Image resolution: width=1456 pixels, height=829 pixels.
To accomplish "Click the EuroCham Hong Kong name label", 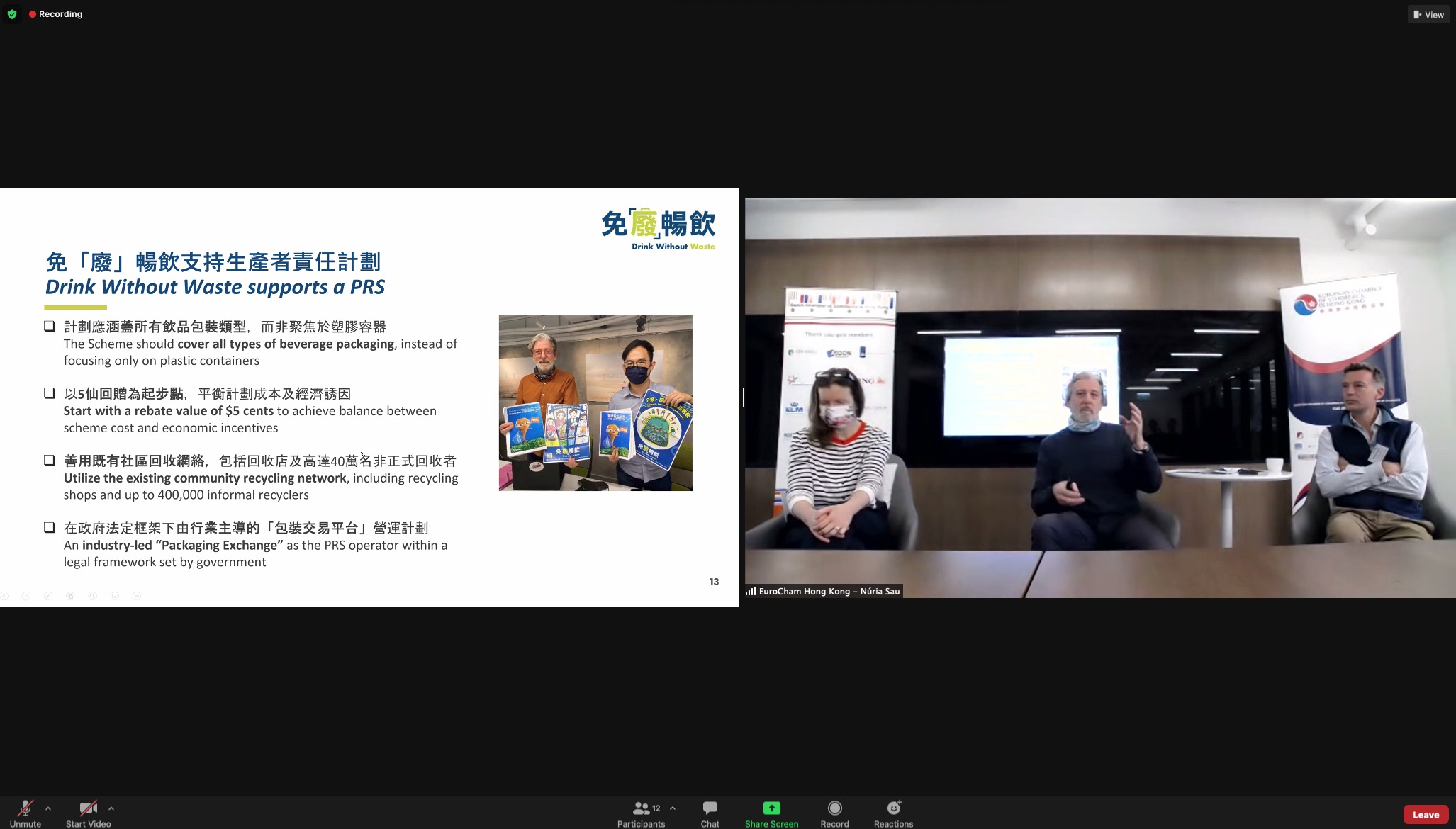I will (828, 591).
